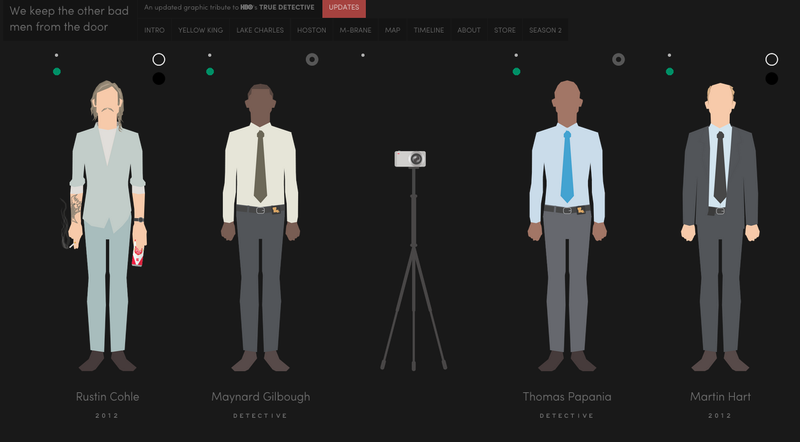The image size is (800, 442).
Task: Click the name label 'Maynard Gilbough'
Action: (261, 397)
